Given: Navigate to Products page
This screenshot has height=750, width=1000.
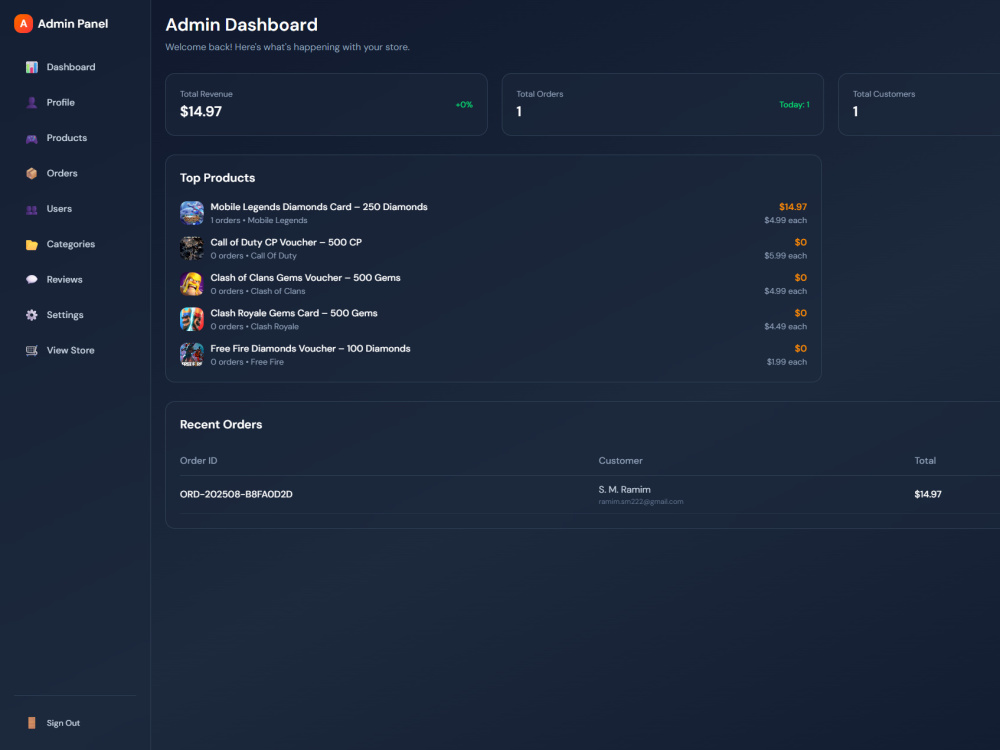Looking at the screenshot, I should [x=67, y=138].
